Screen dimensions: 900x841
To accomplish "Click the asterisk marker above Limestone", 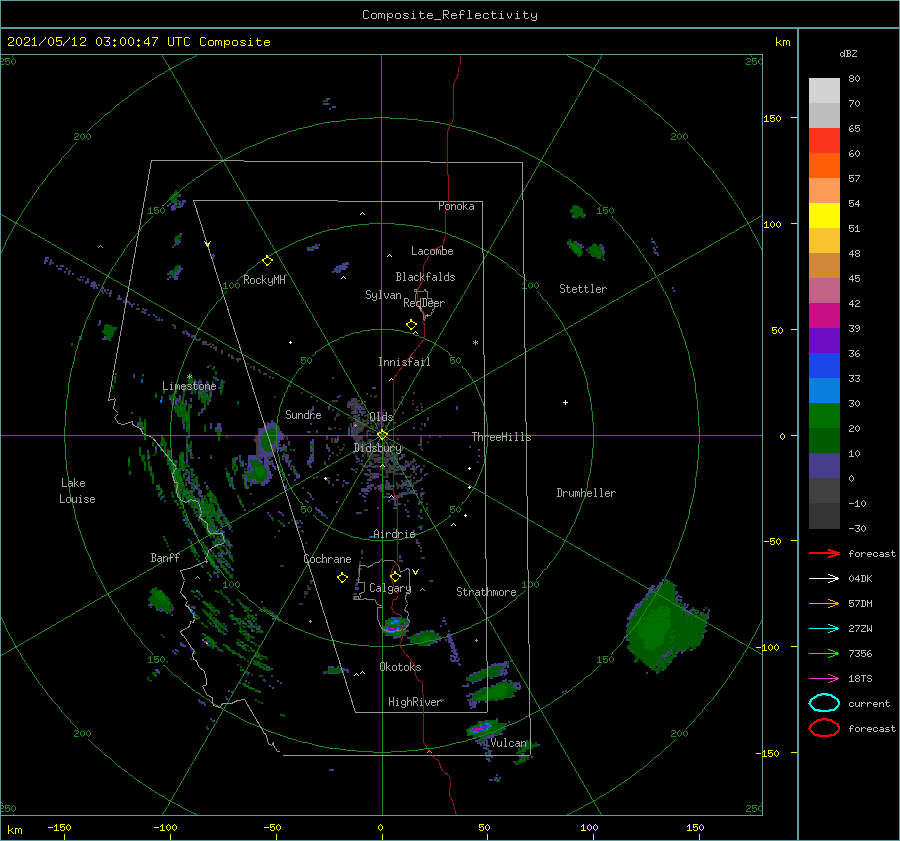I will click(x=189, y=377).
